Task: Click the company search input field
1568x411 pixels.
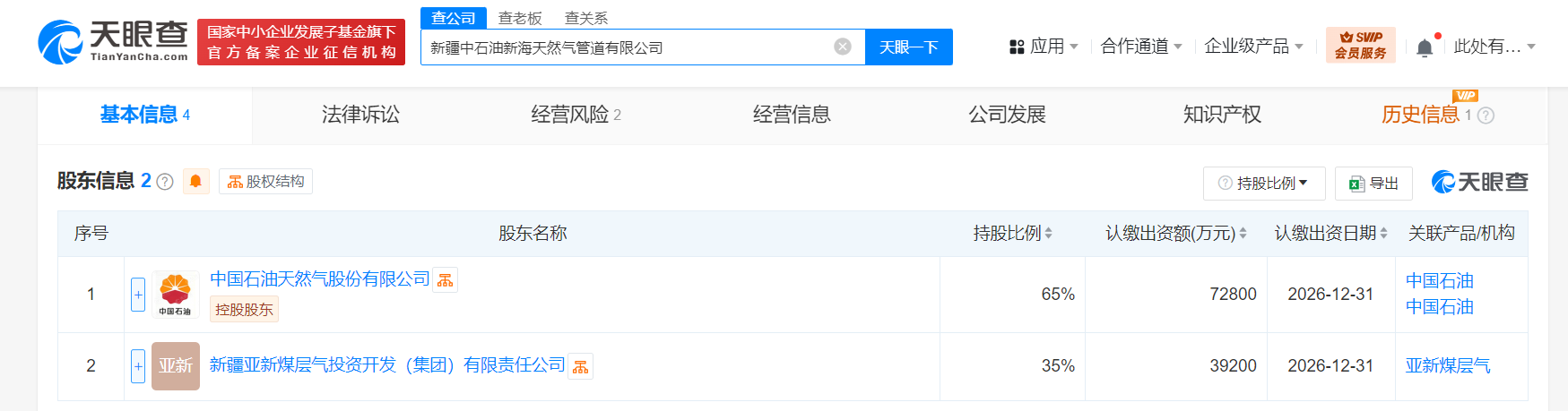Action: (628, 47)
